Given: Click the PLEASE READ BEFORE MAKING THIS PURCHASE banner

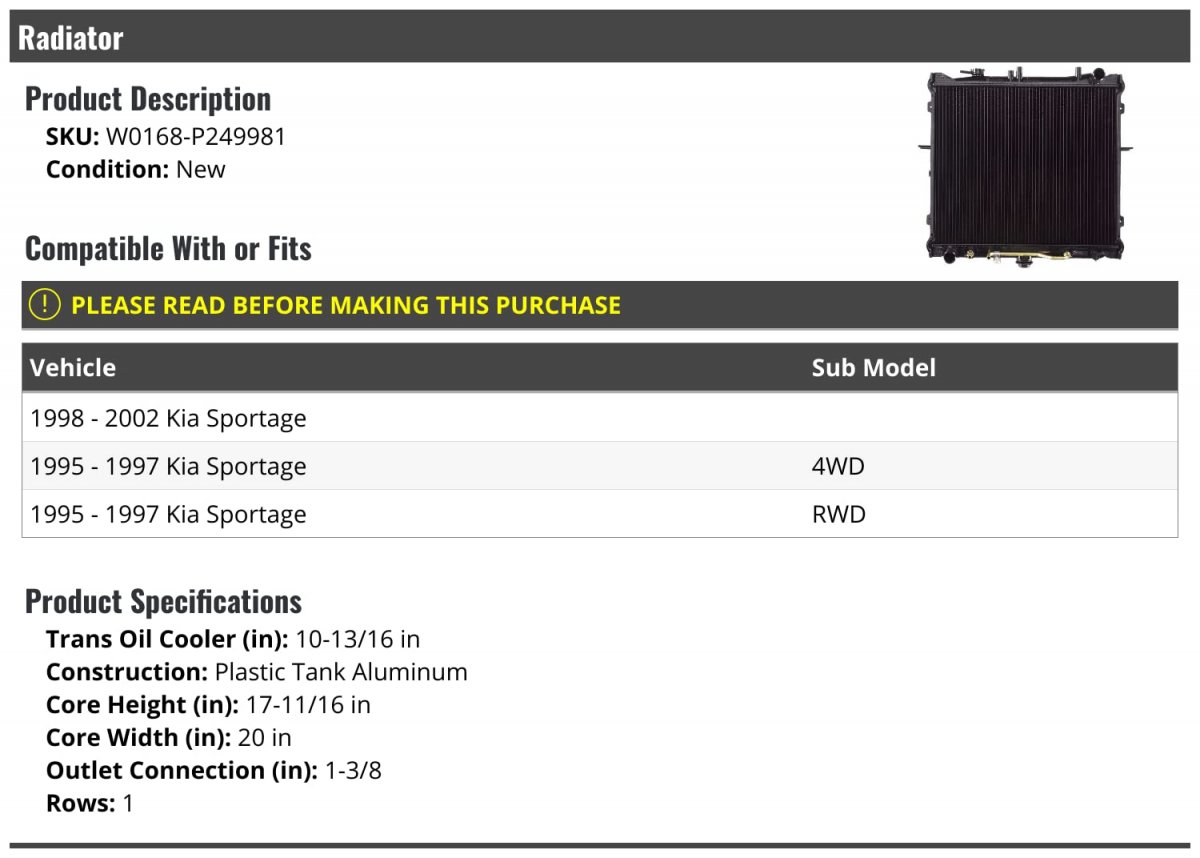Looking at the screenshot, I should tap(346, 305).
